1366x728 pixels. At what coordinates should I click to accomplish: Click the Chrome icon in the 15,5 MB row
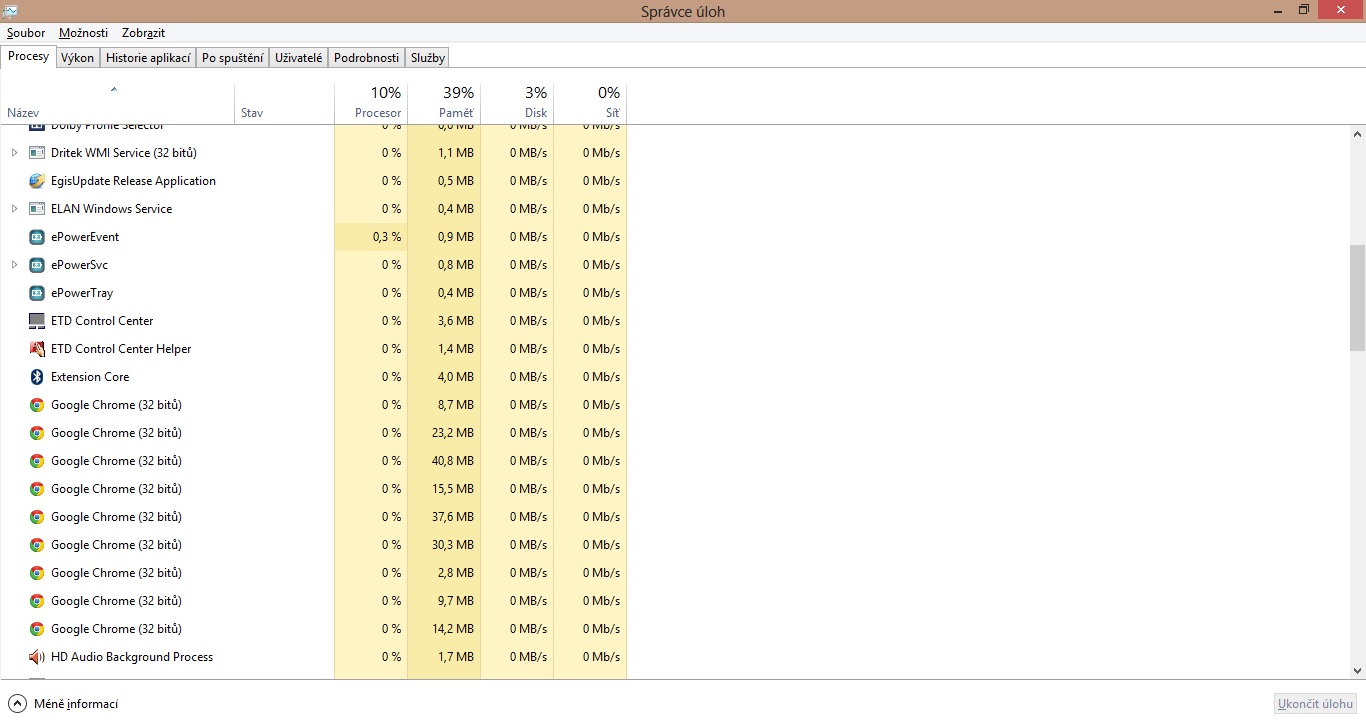click(x=37, y=489)
